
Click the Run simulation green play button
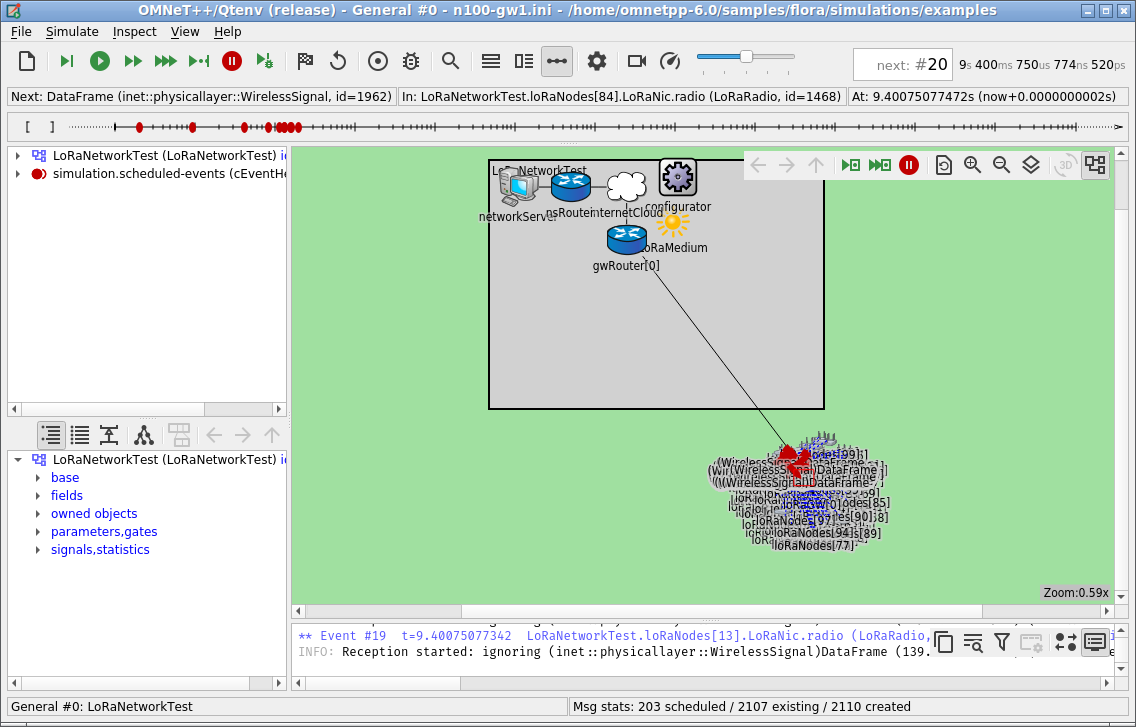(x=100, y=62)
